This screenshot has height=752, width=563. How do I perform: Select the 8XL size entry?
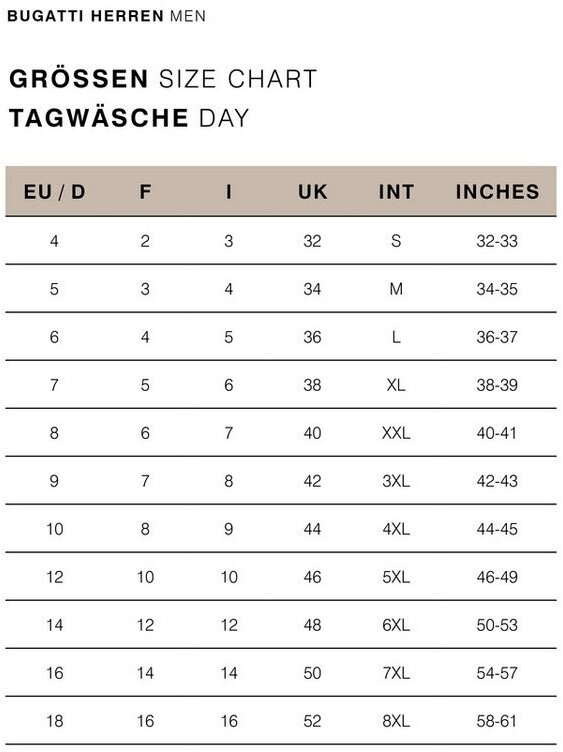click(396, 721)
